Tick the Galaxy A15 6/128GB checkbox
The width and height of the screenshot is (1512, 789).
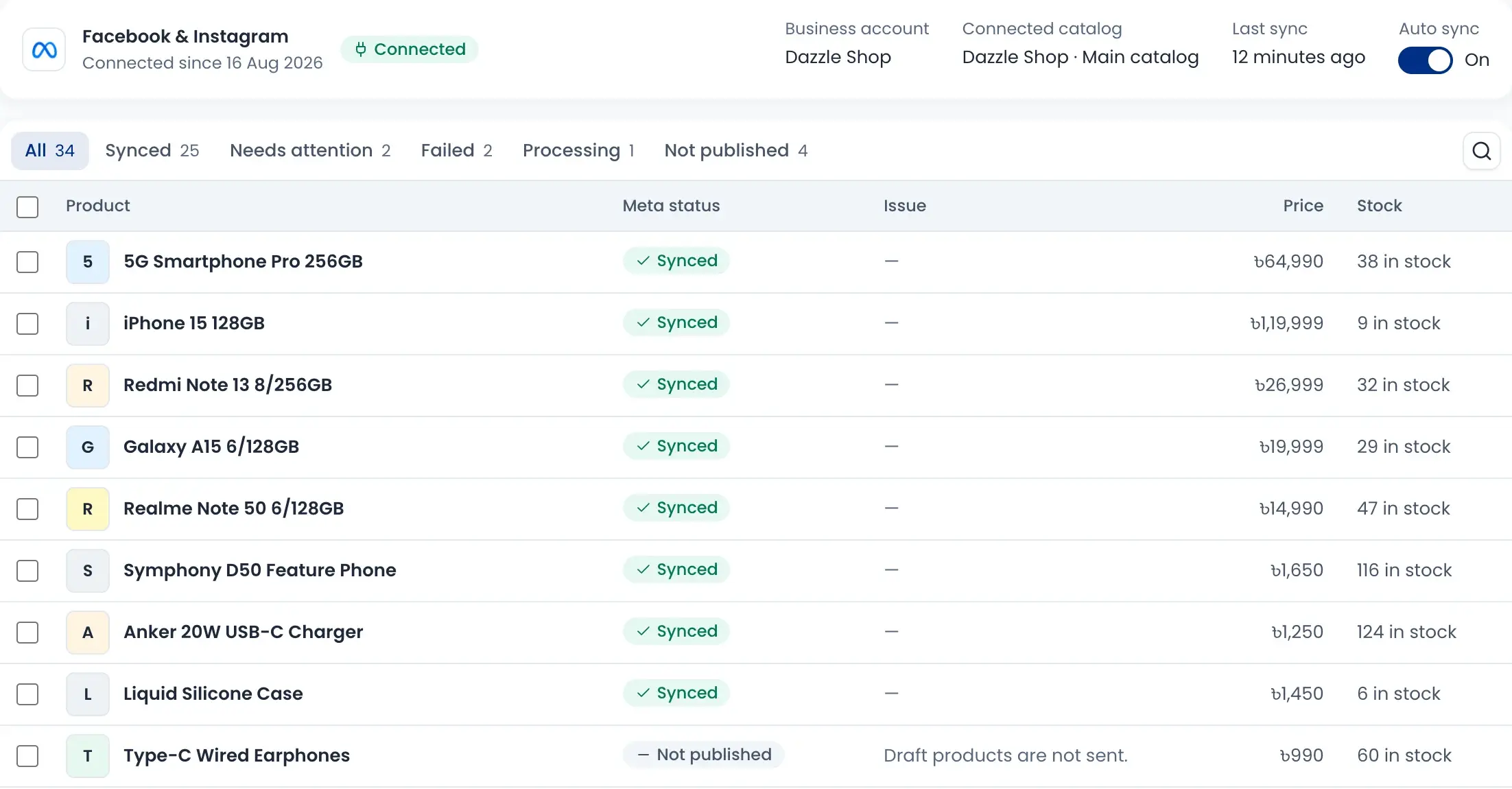point(27,447)
